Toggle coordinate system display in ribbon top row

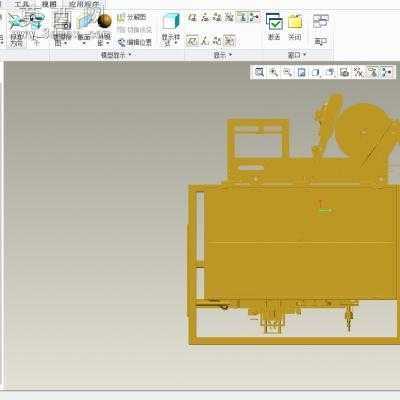[229, 17]
